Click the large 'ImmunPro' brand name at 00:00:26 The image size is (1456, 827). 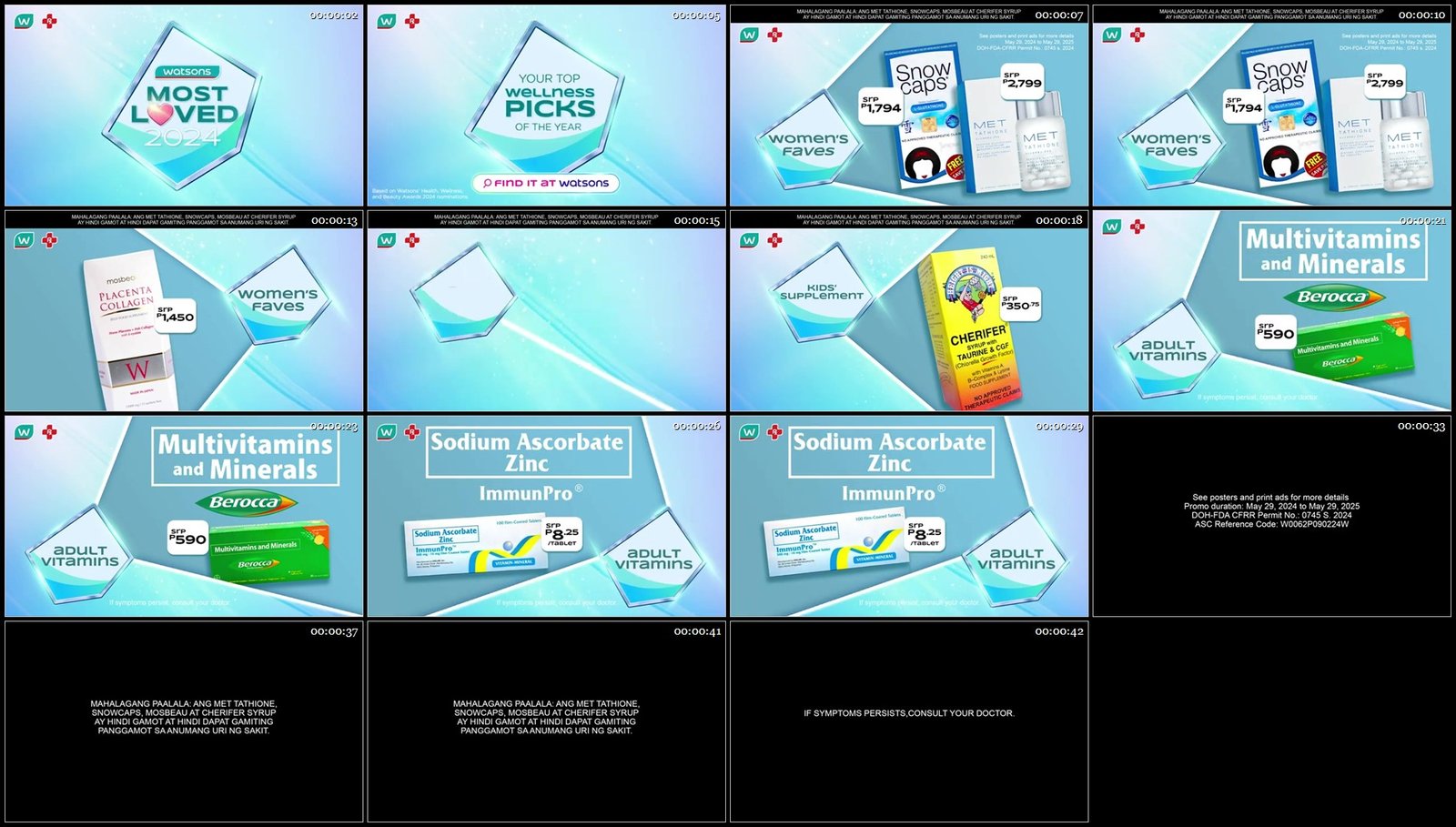tap(531, 493)
